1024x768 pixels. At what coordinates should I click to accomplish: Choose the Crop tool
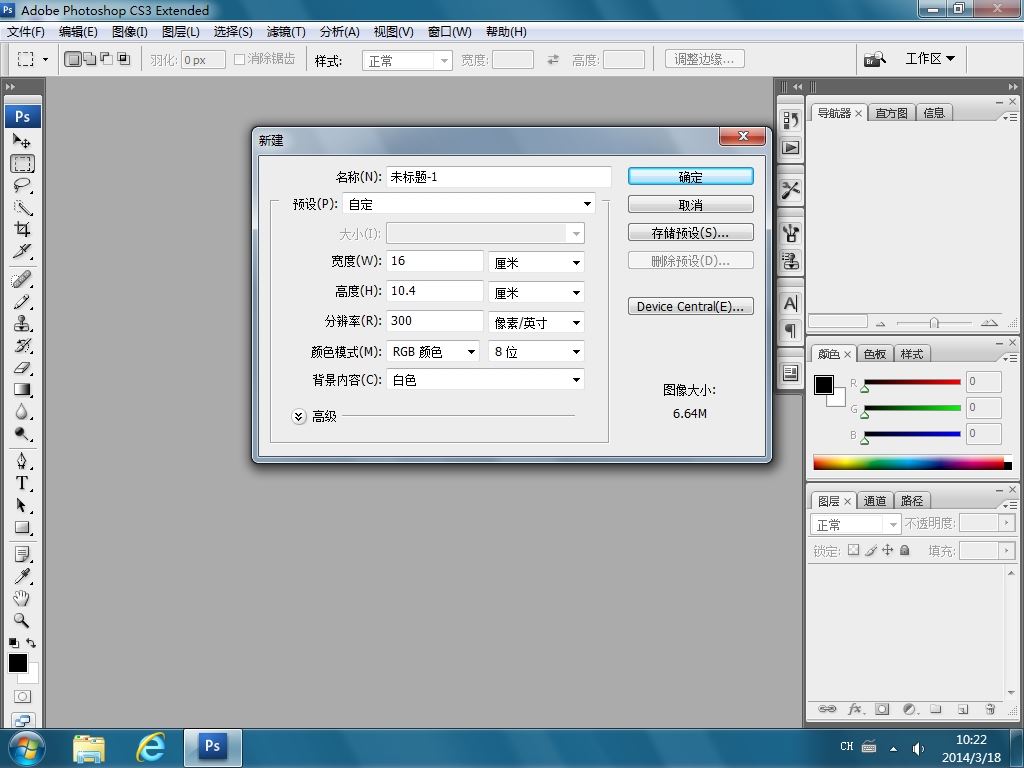[22, 230]
